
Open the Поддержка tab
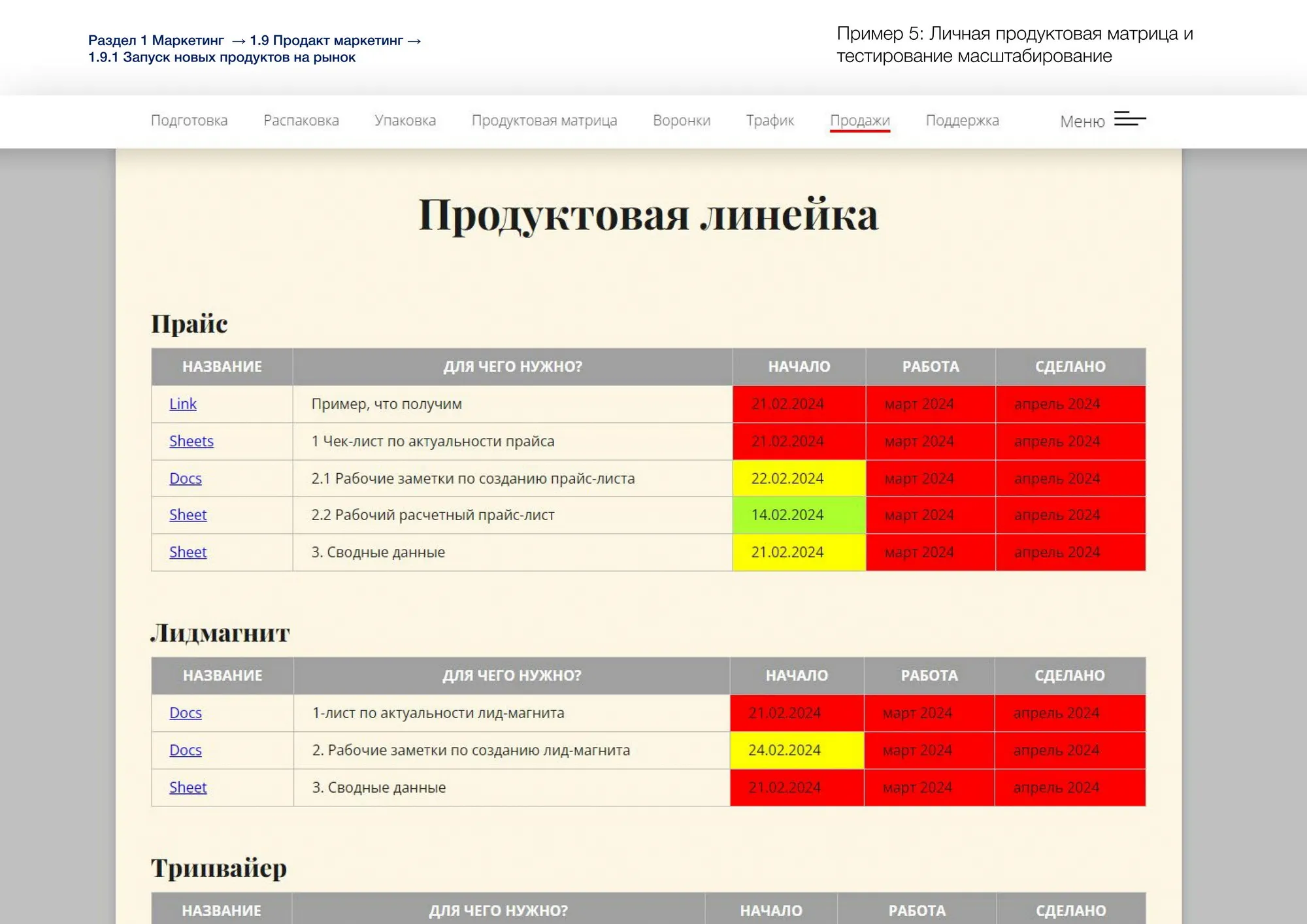coord(963,120)
